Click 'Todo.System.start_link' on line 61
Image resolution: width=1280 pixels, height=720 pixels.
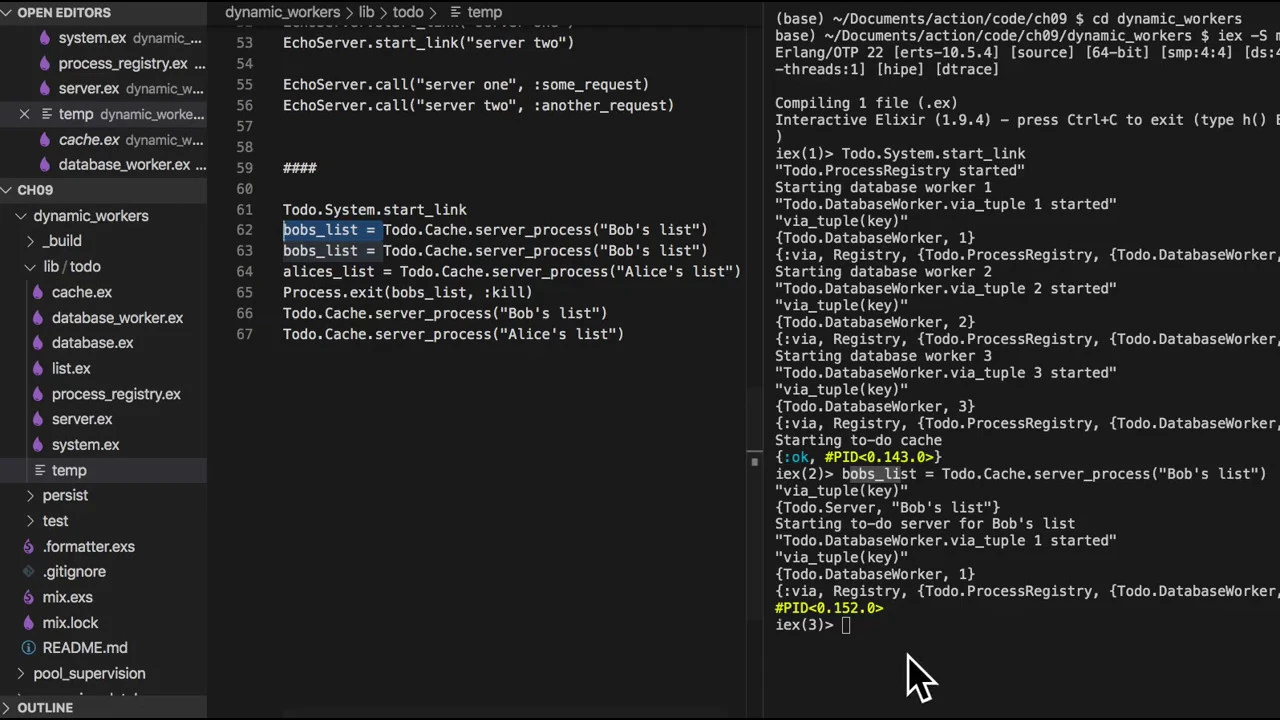click(375, 210)
